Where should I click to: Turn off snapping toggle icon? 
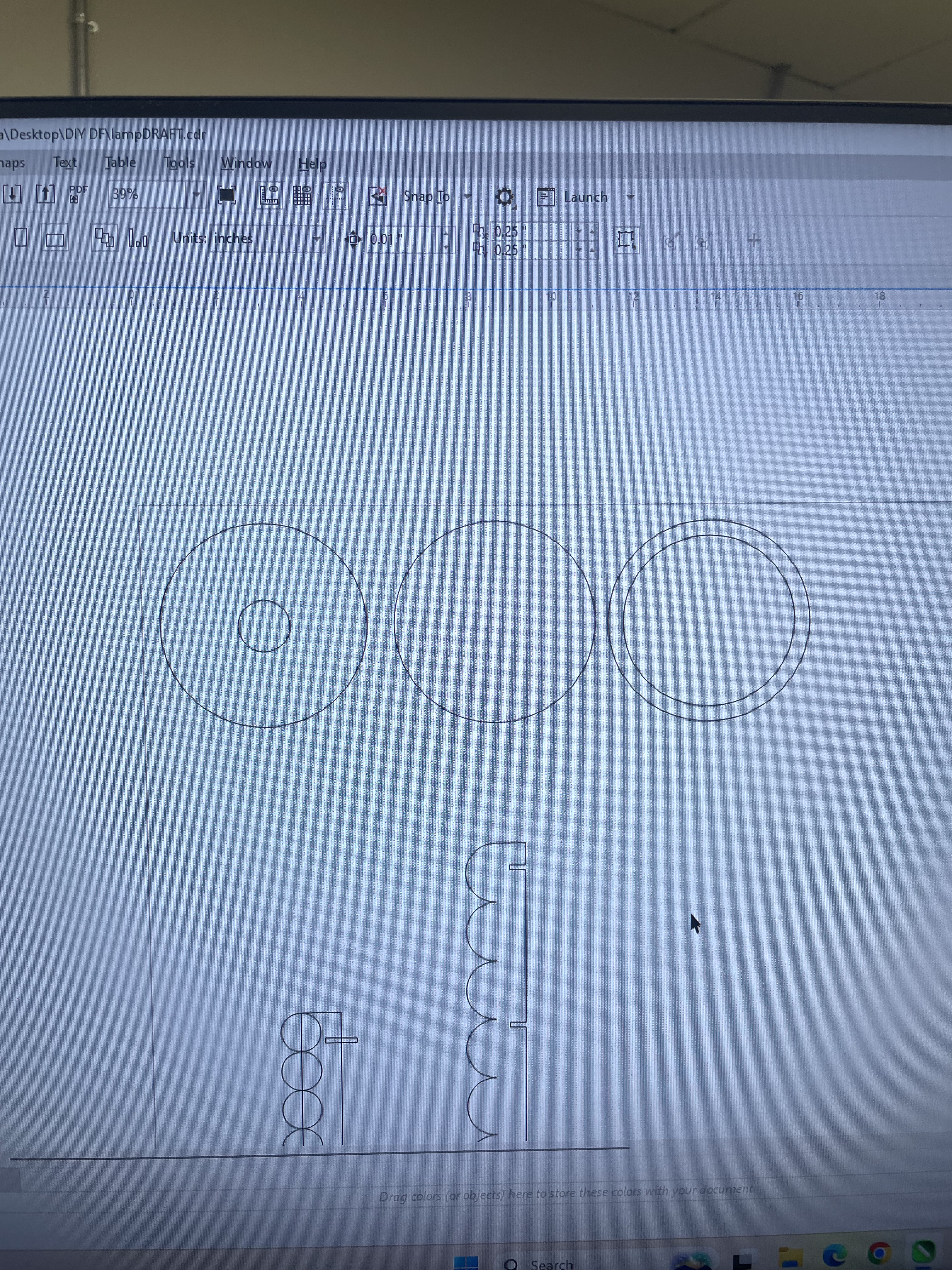pyautogui.click(x=377, y=196)
